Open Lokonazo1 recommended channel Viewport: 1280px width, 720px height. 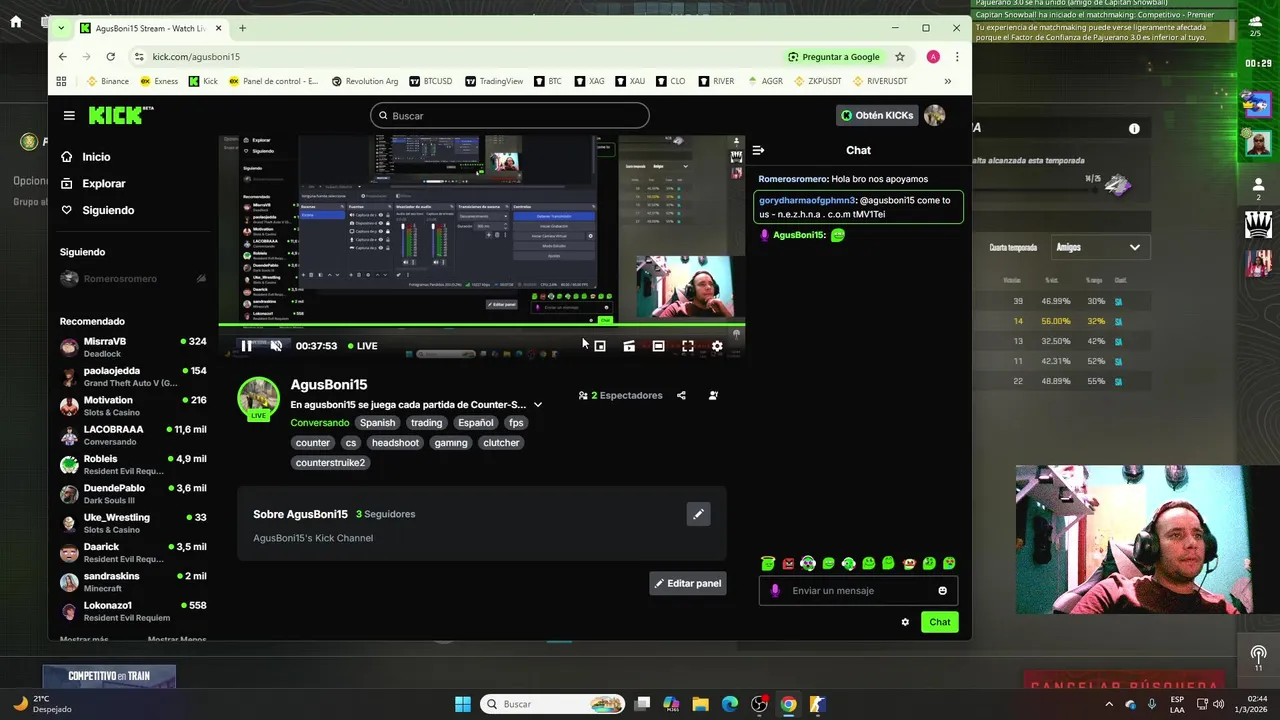[x=133, y=611]
